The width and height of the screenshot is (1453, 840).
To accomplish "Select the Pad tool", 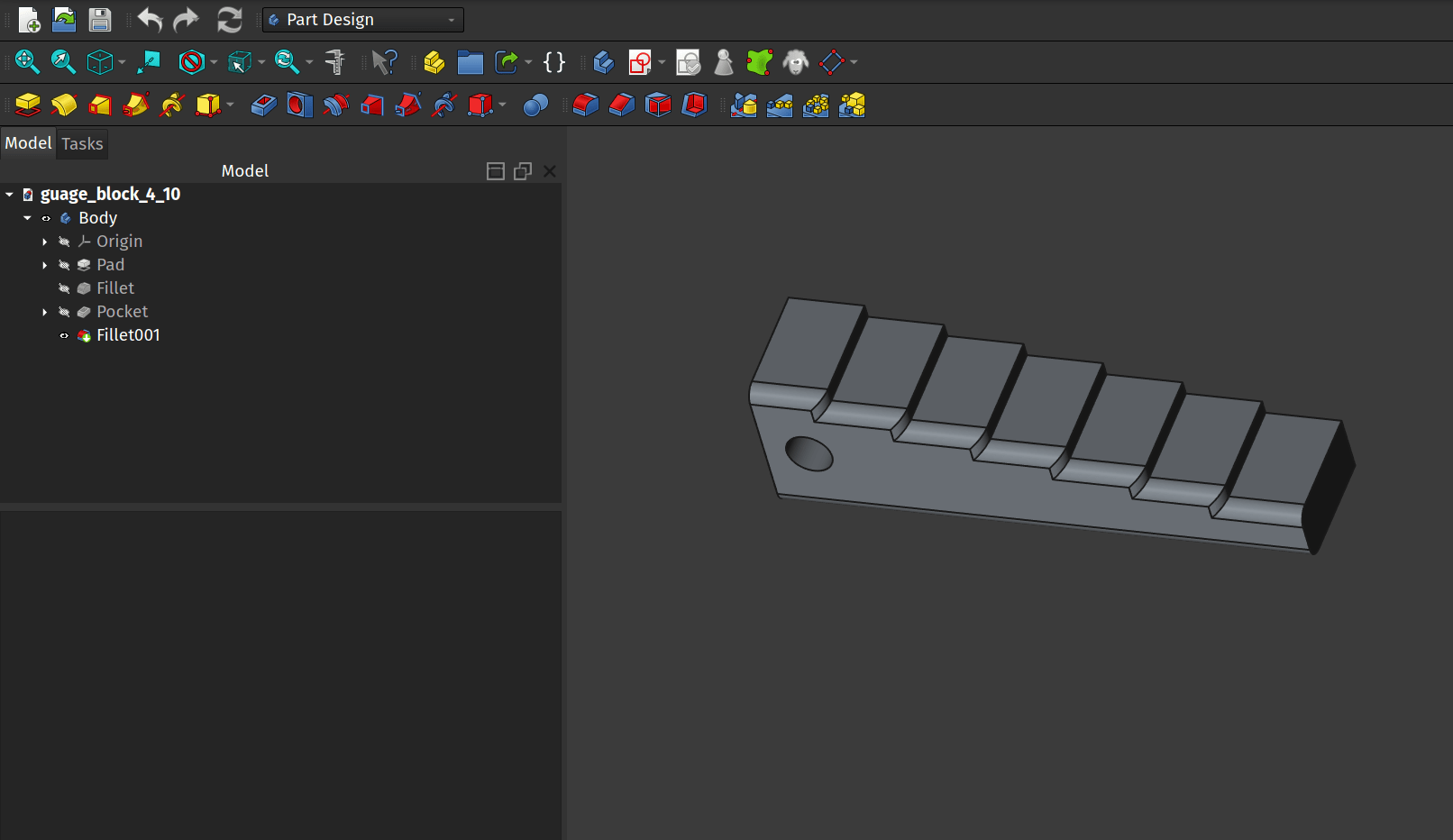I will coord(27,105).
